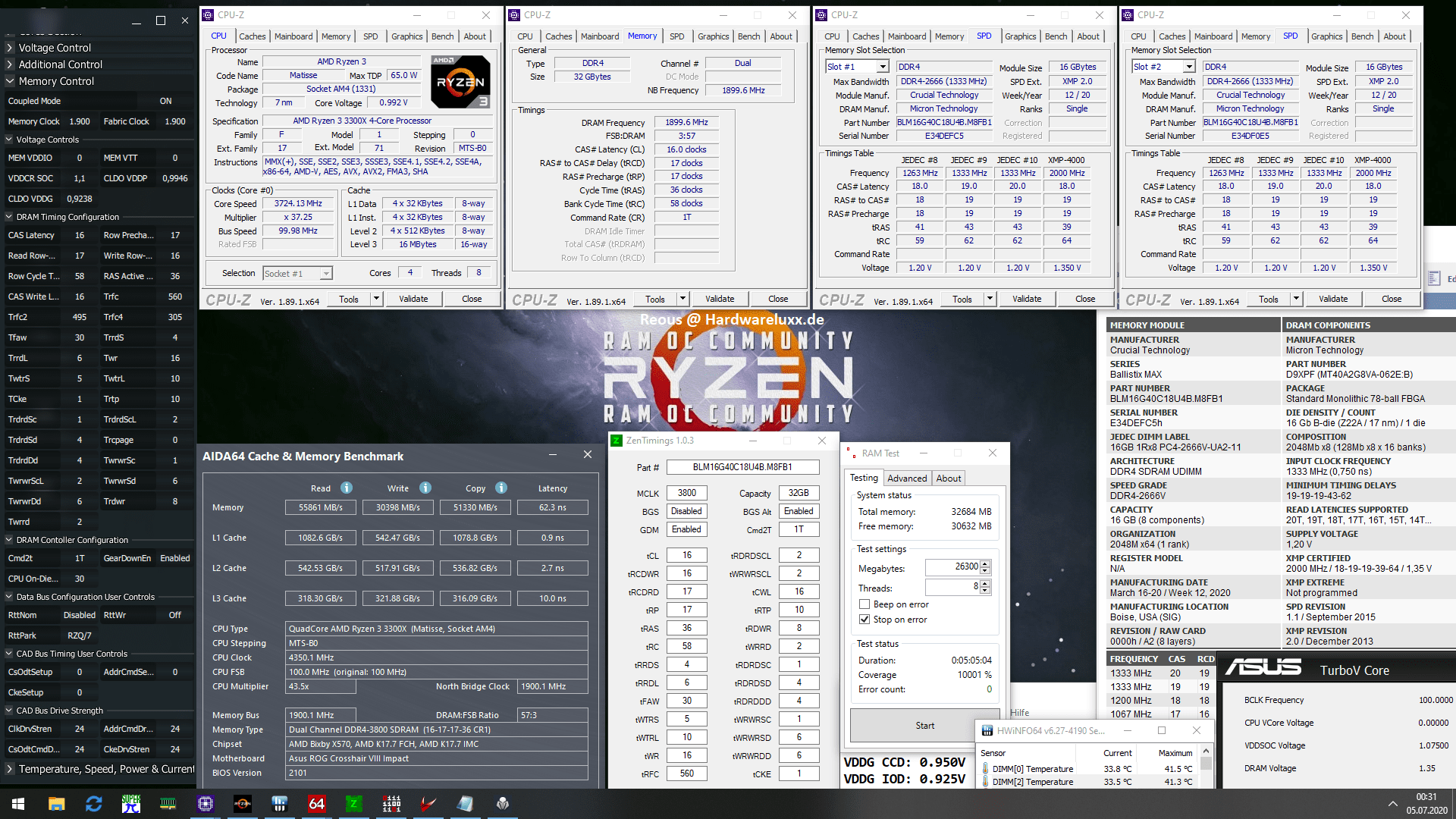Click first CPU-Z window title icon
The height and width of the screenshot is (819, 1456).
pyautogui.click(x=208, y=15)
